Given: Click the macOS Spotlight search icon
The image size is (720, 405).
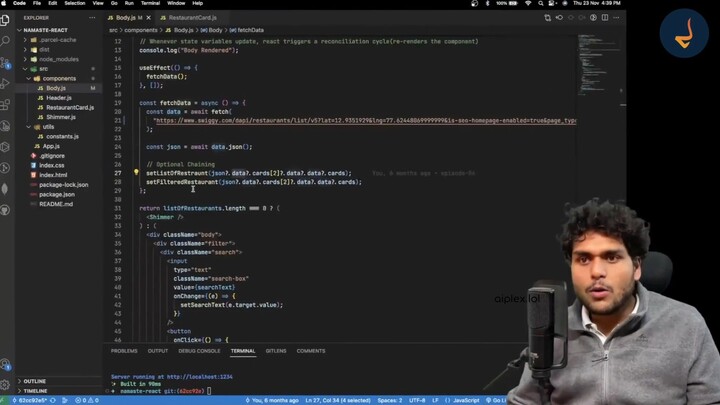Looking at the screenshot, I should pyautogui.click(x=540, y=3).
